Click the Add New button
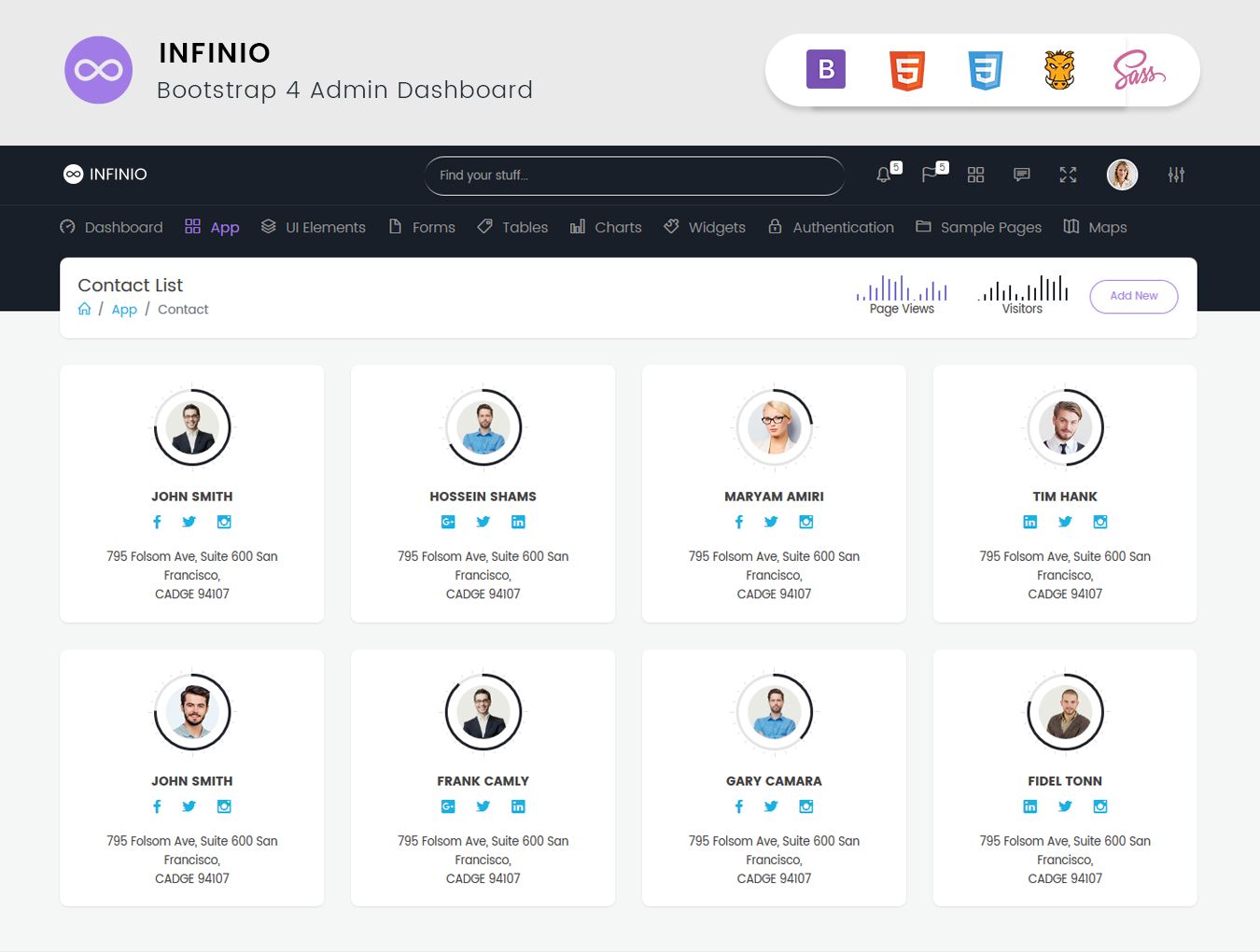This screenshot has width=1260, height=952. click(1133, 296)
